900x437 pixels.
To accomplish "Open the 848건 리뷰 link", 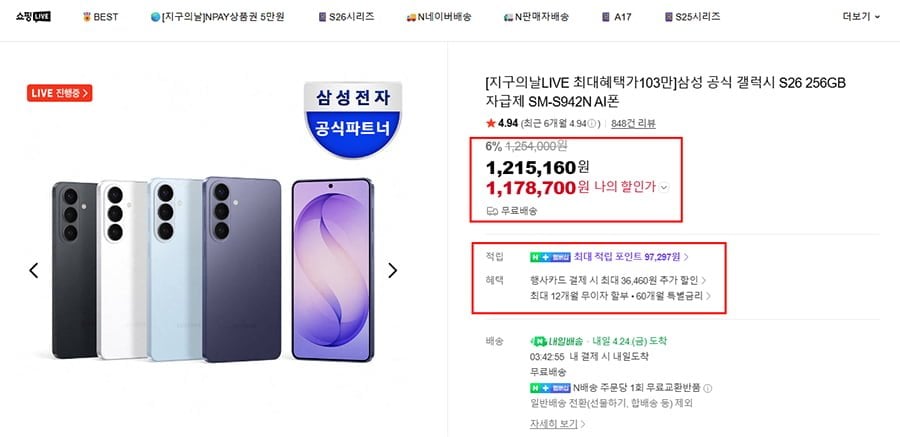I will 633,124.
